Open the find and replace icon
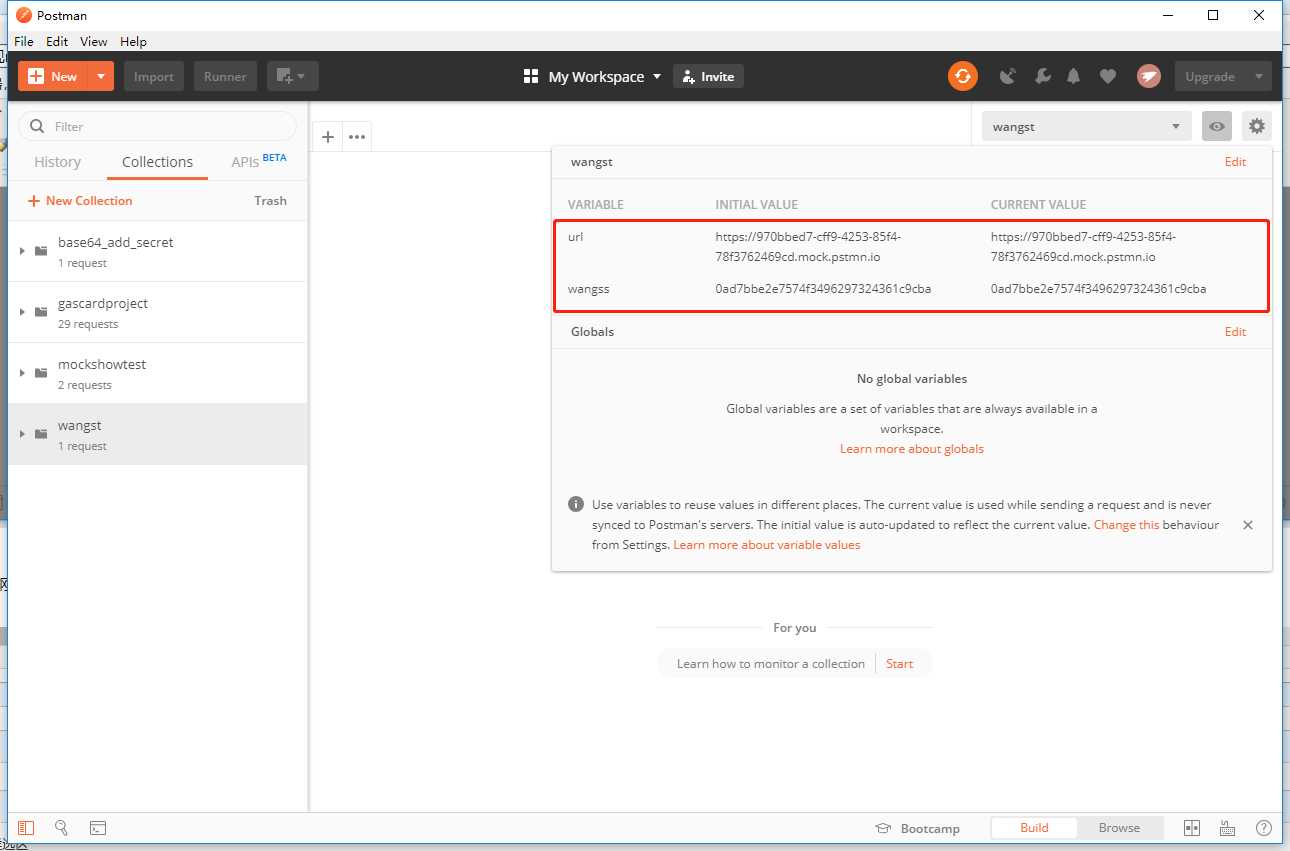This screenshot has width=1290, height=851. [x=61, y=828]
